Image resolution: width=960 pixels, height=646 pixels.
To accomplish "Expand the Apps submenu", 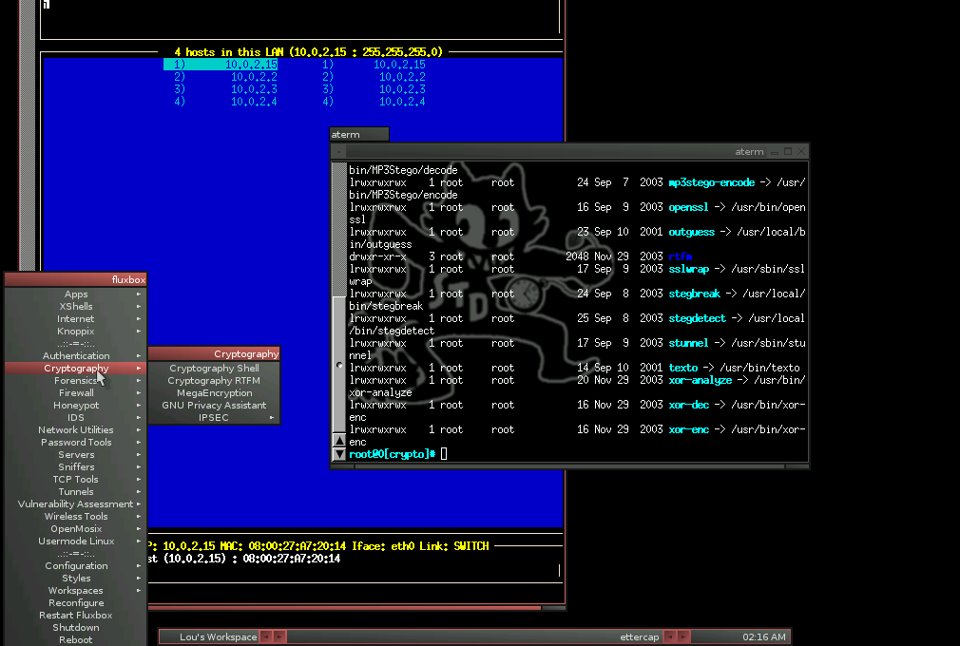I will tap(75, 294).
